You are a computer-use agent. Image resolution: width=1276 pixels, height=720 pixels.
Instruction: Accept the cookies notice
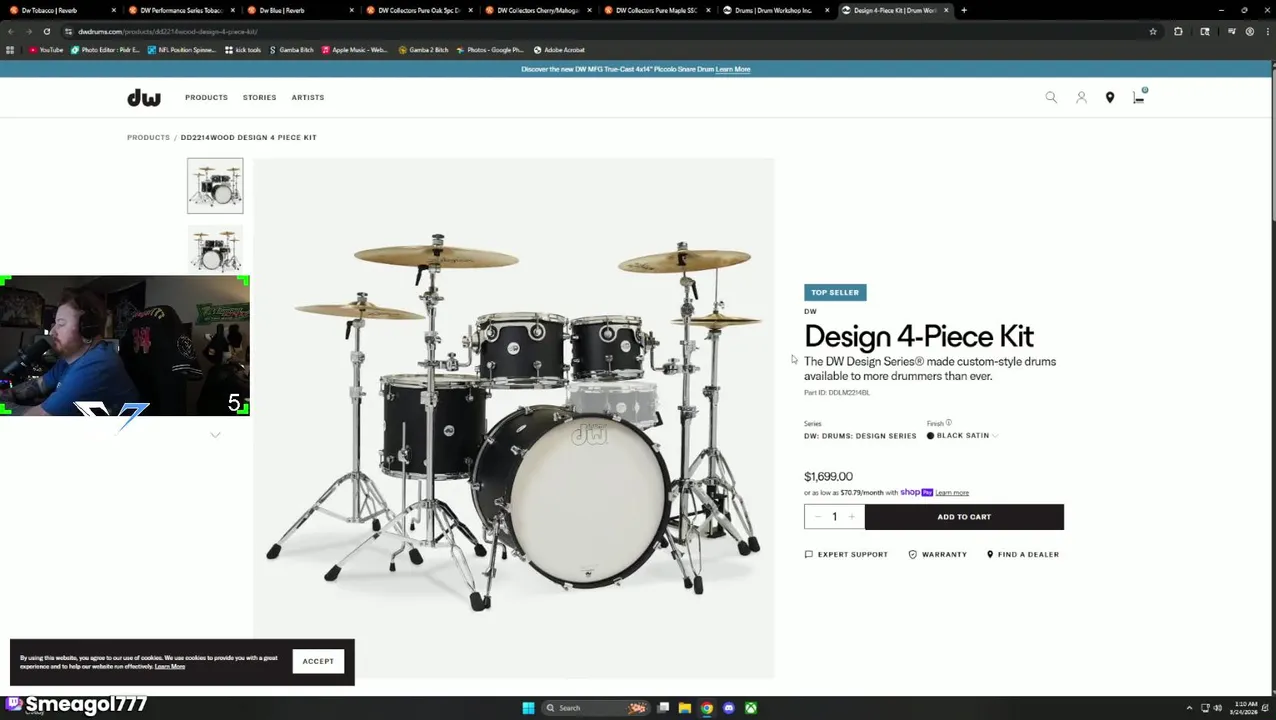tap(318, 661)
